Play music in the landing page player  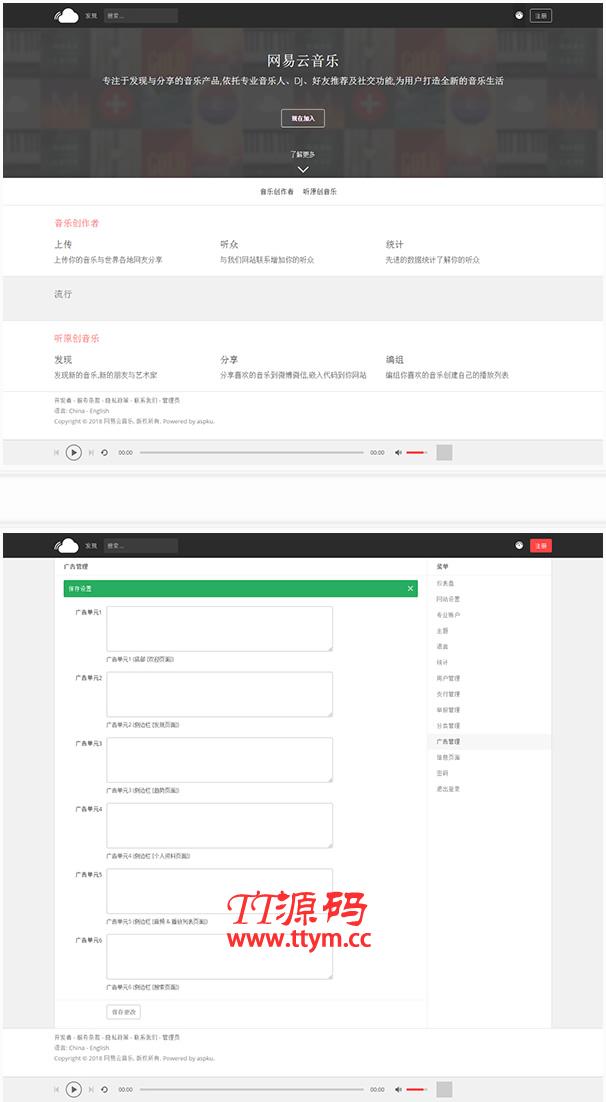point(74,453)
